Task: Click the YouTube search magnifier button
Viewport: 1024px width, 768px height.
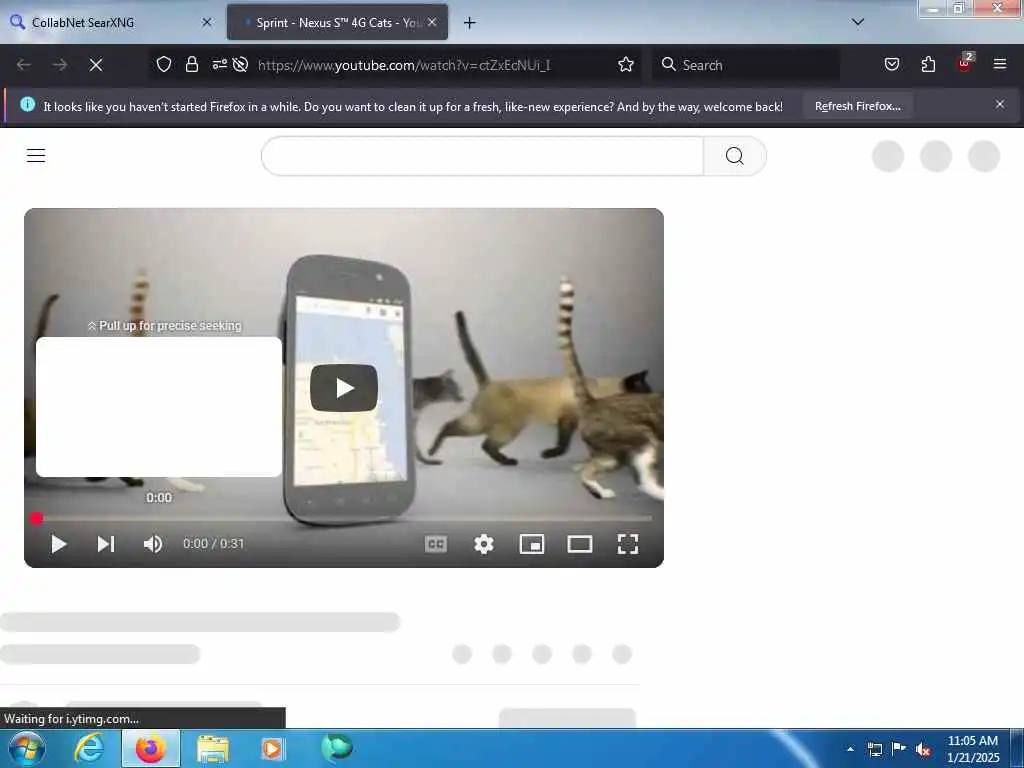Action: [x=735, y=156]
